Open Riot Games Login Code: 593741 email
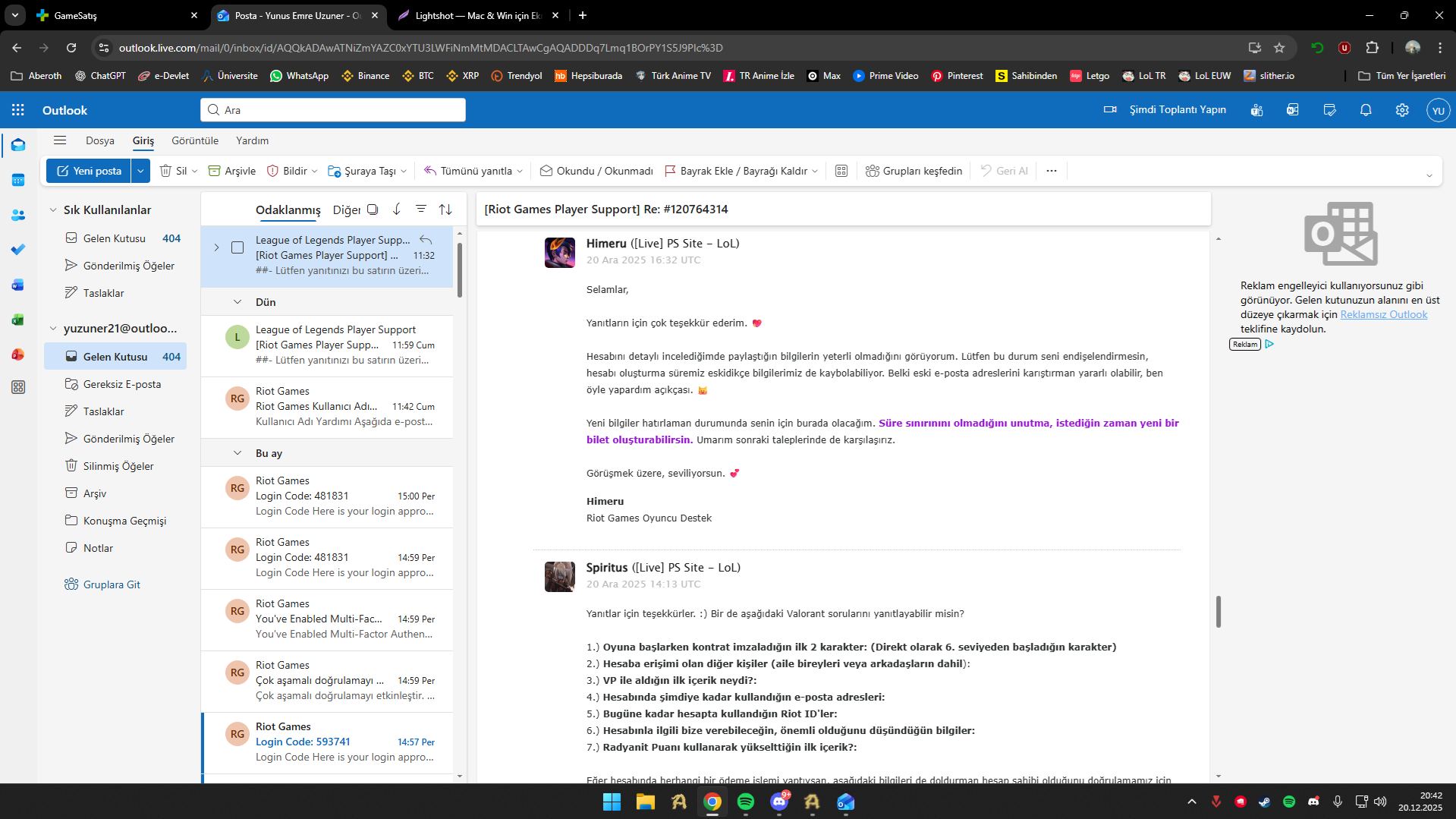 [328, 742]
